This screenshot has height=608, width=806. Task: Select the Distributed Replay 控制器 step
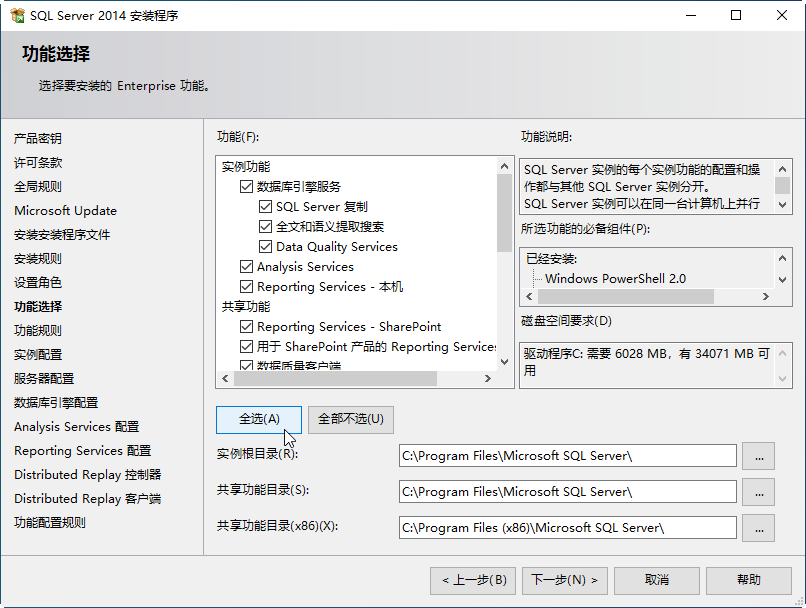88,474
